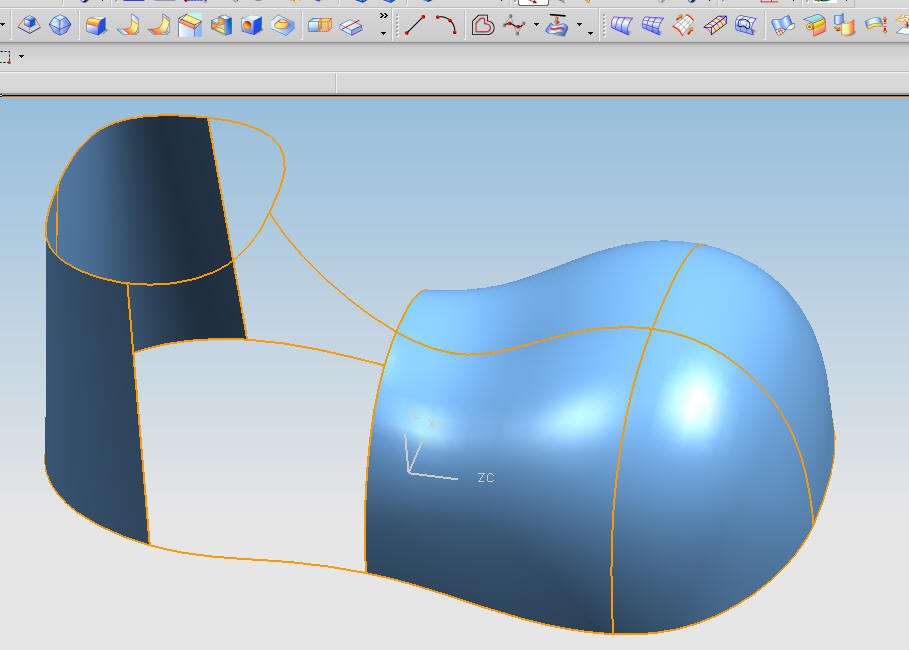Select the surface patch with hole icon

[746, 25]
